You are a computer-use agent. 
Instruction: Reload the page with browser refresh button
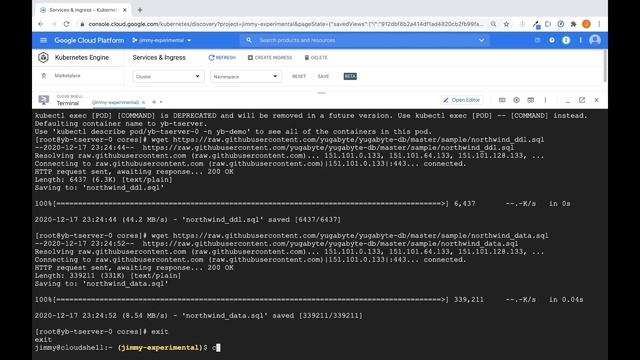click(66, 24)
